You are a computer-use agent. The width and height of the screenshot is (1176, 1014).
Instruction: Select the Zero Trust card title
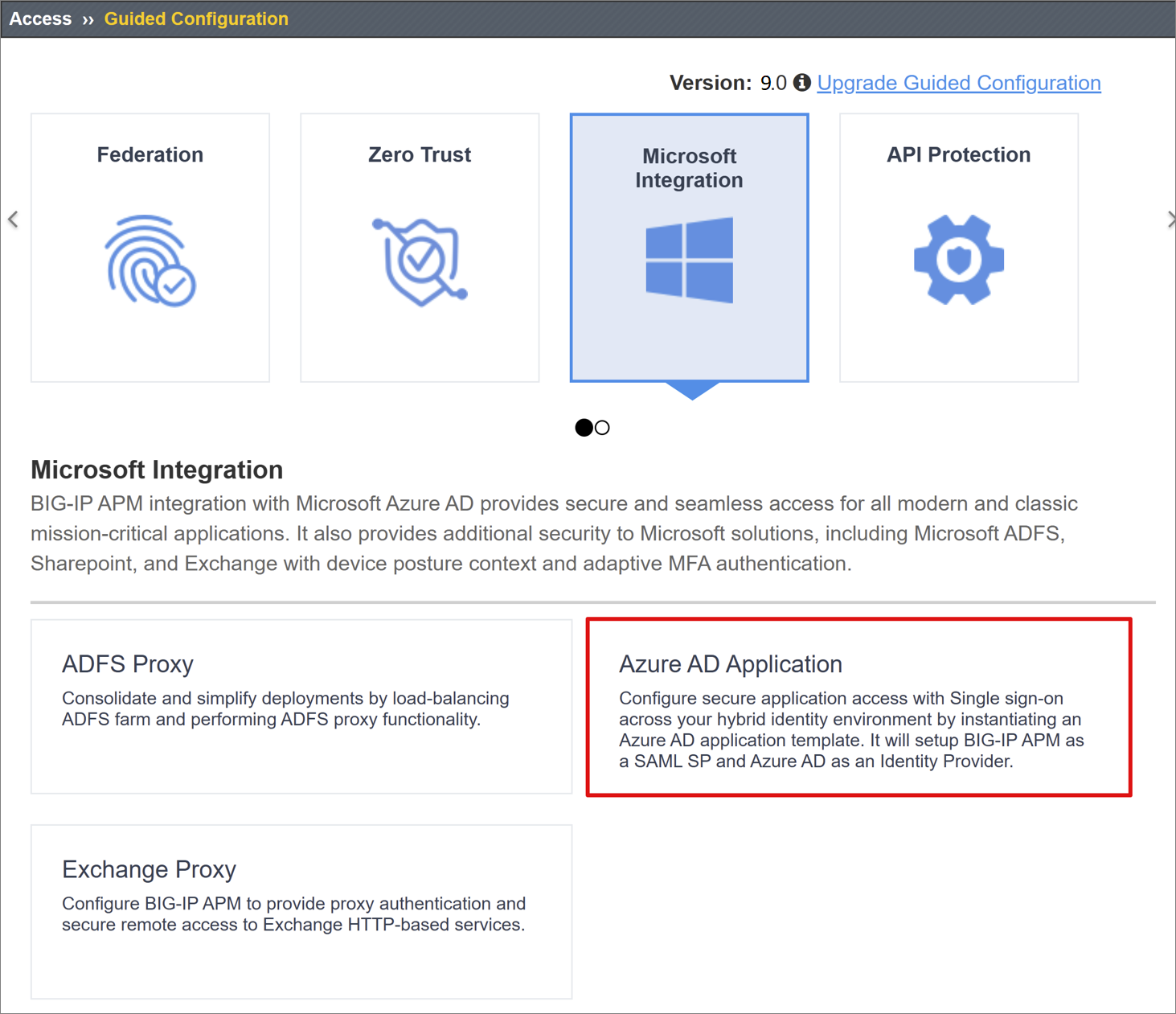click(420, 154)
